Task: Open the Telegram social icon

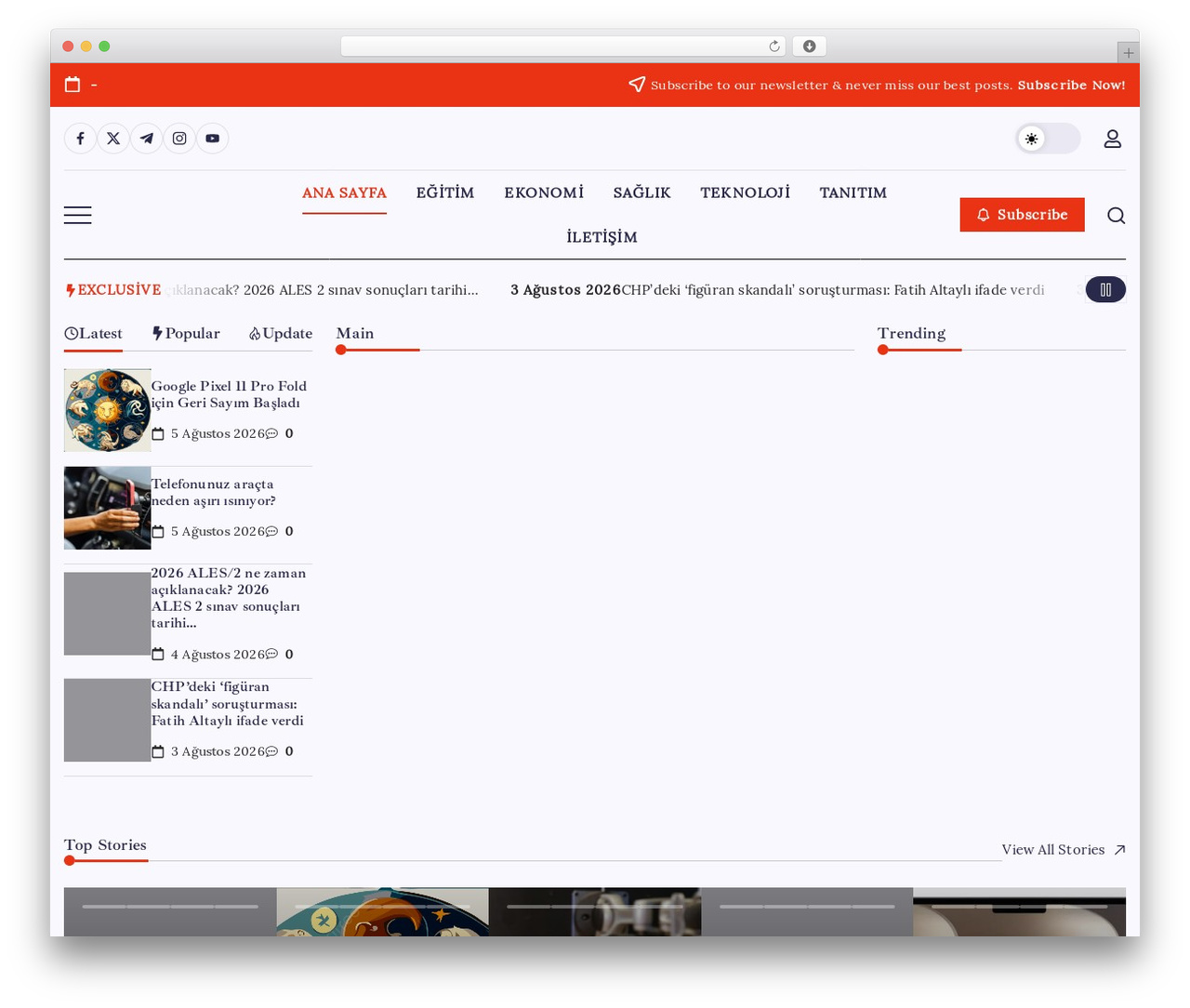Action: coord(147,139)
